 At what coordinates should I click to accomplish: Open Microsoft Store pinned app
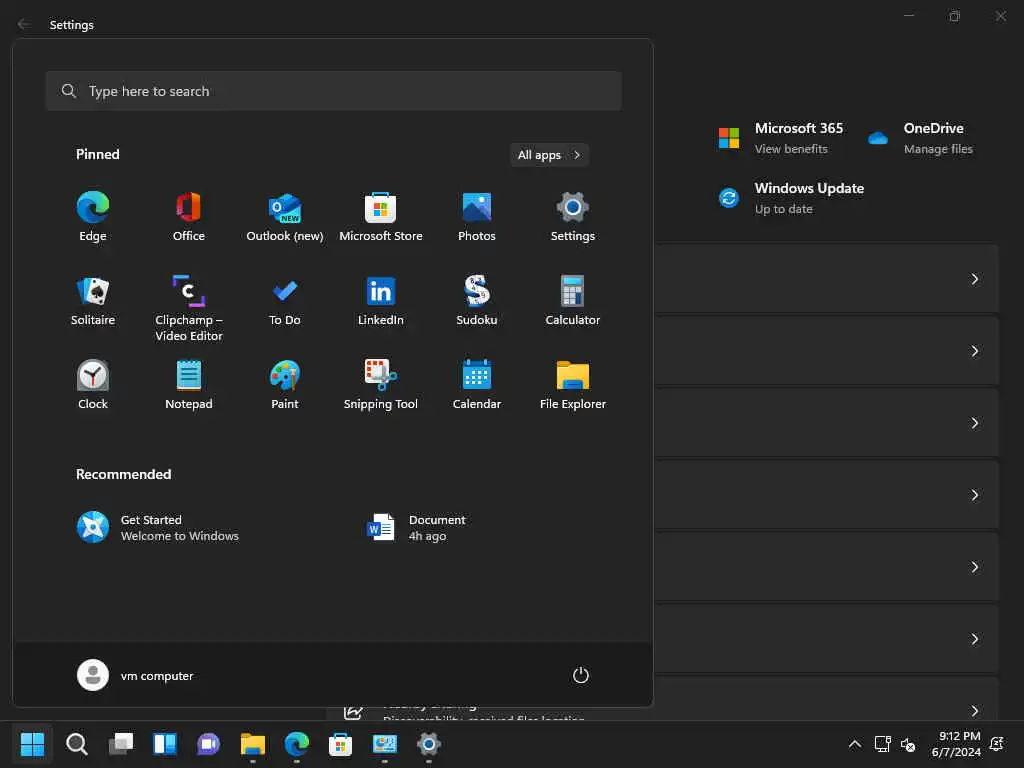(381, 217)
